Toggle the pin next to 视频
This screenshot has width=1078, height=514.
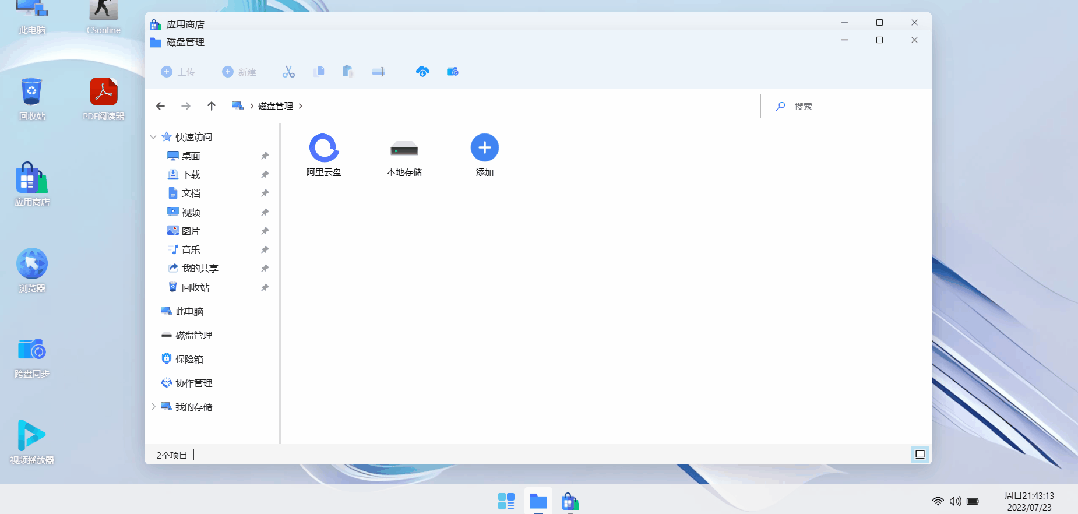click(265, 213)
